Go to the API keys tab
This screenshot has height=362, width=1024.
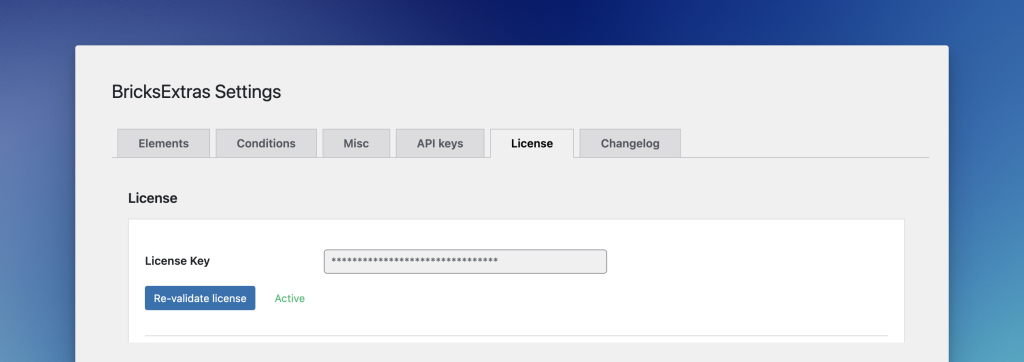[440, 143]
